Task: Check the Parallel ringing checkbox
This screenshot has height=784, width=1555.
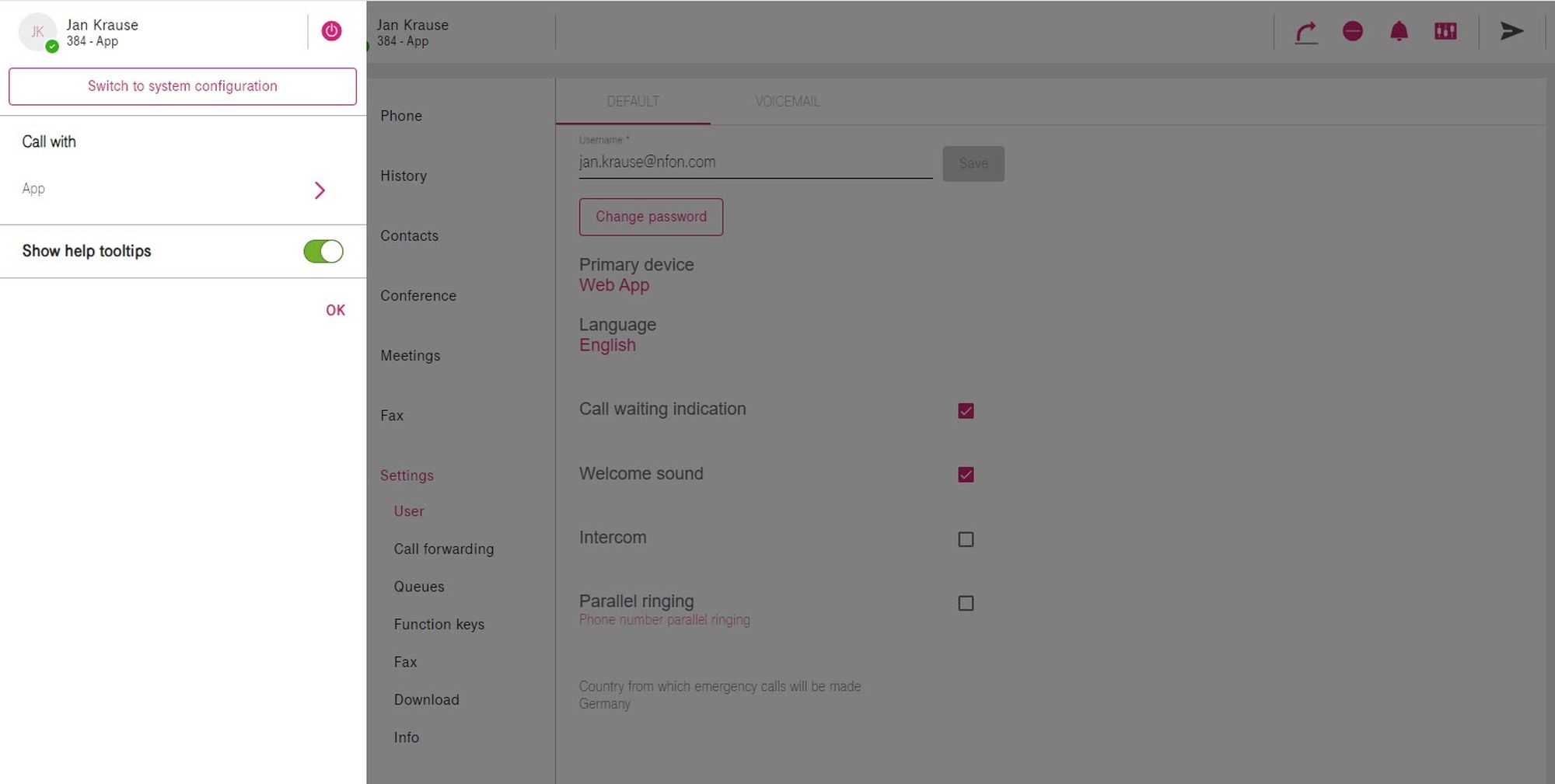Action: pyautogui.click(x=966, y=603)
